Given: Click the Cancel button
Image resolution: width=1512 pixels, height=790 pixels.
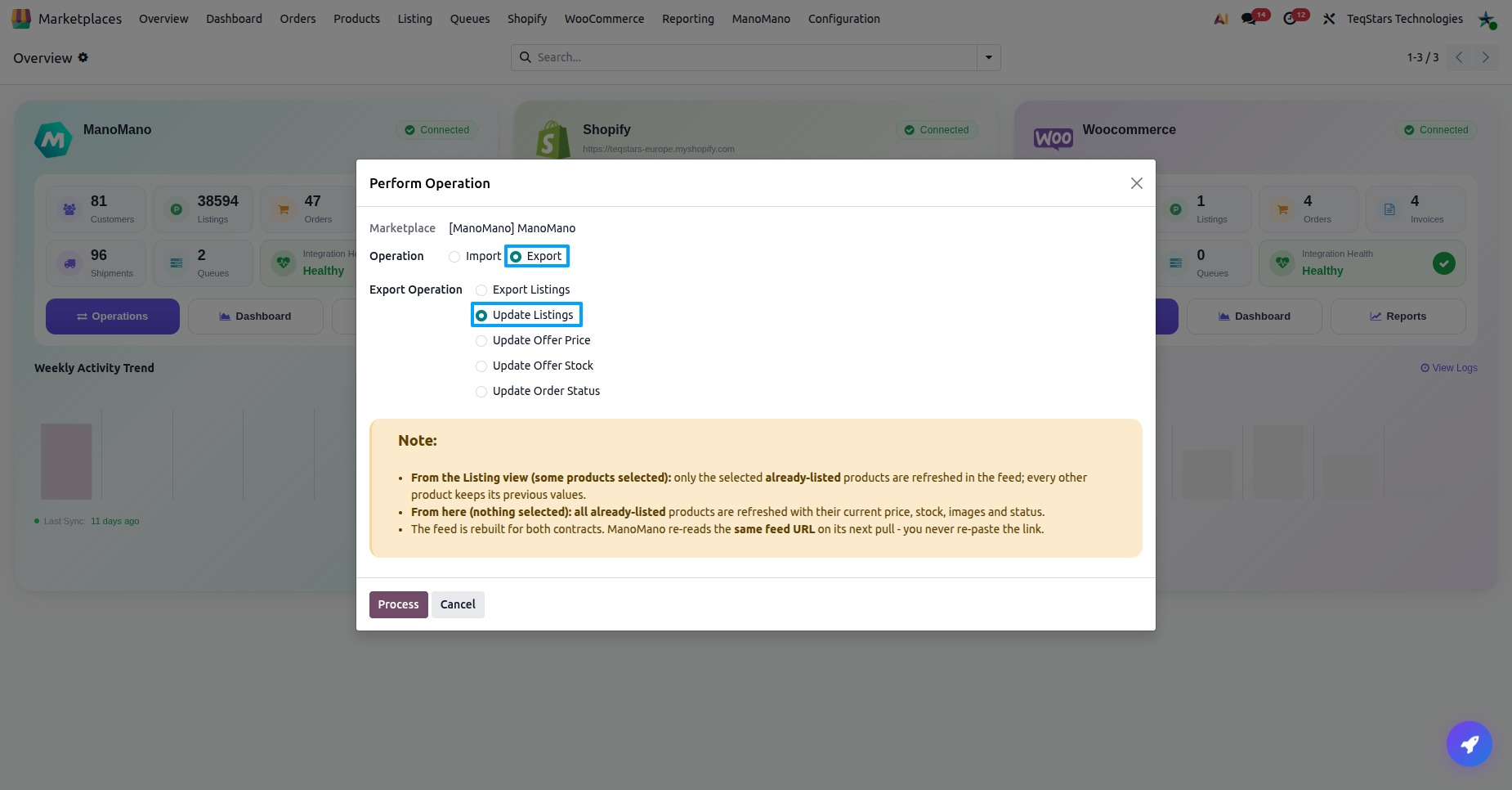Looking at the screenshot, I should pos(458,604).
